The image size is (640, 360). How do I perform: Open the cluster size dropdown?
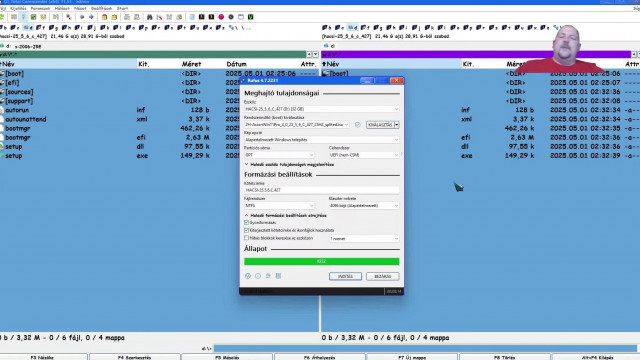364,206
